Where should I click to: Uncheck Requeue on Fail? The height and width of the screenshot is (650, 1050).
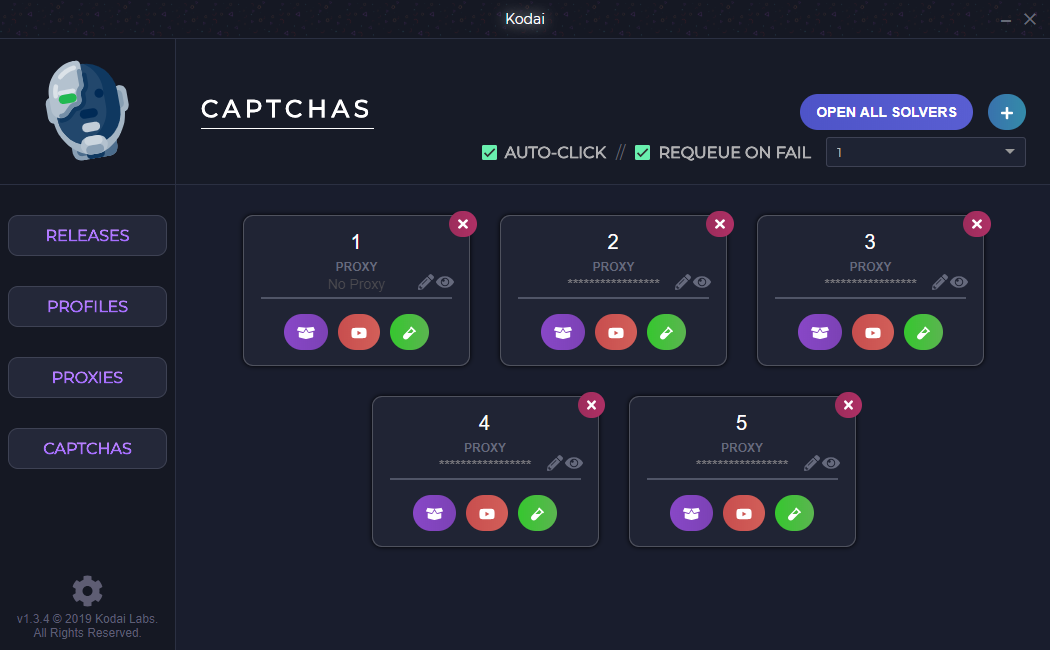[x=642, y=153]
